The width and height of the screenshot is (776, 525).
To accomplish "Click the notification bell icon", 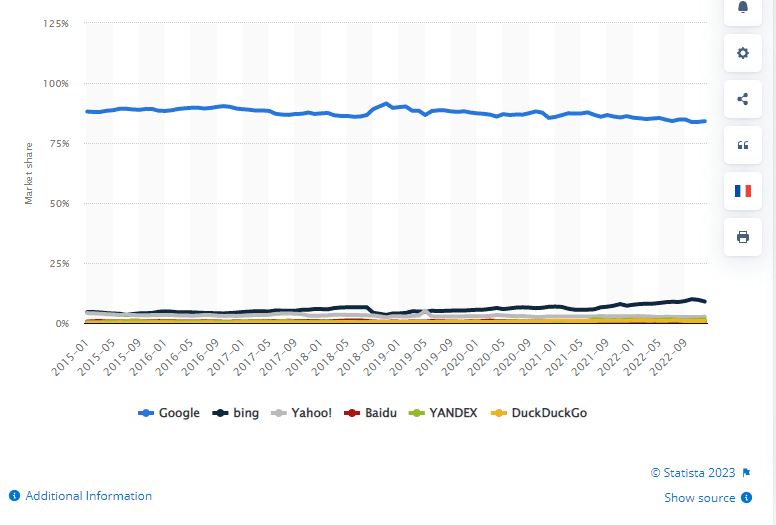I will (742, 8).
